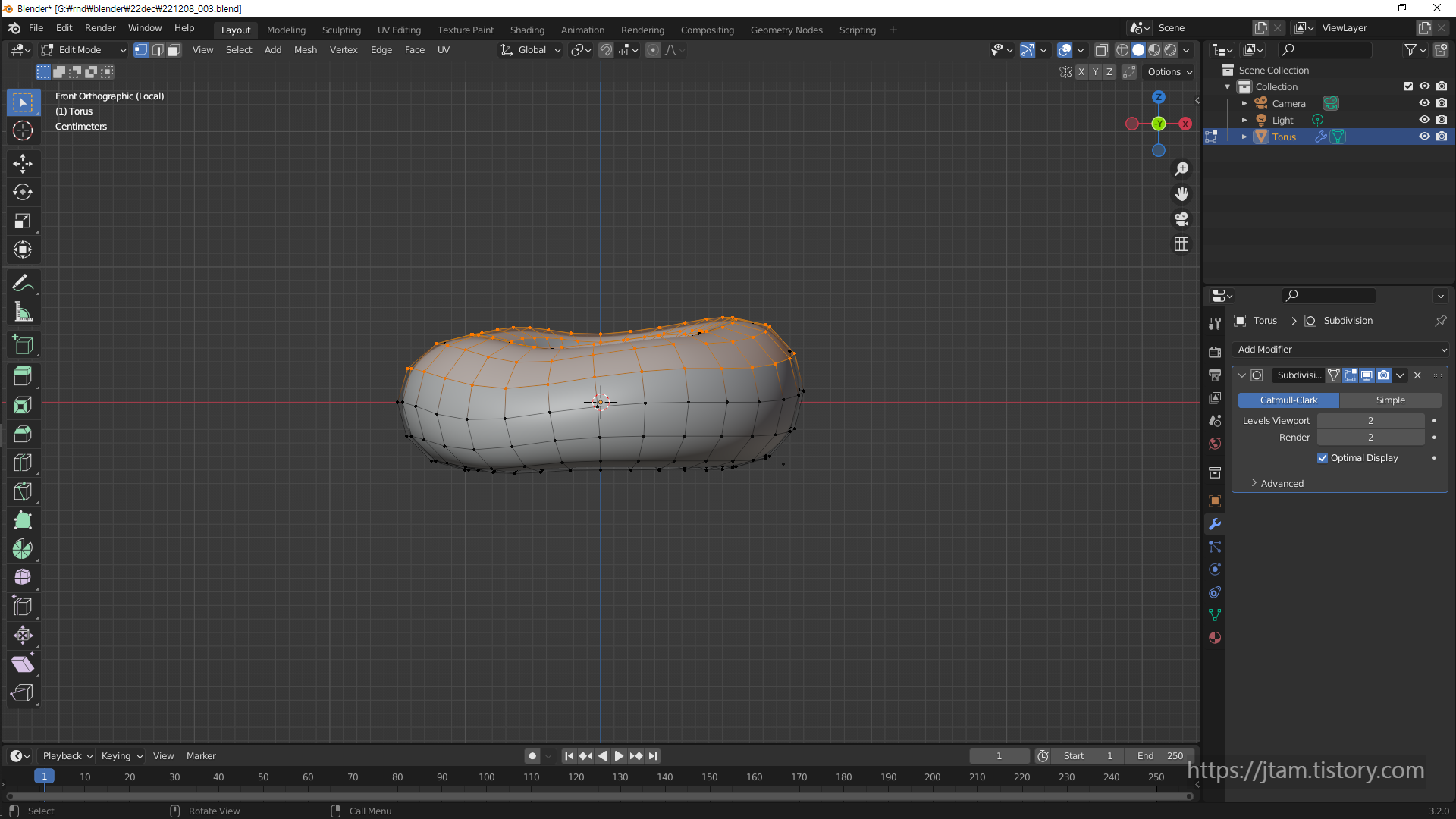Uncheck the Optimal Display checkbox

pyautogui.click(x=1323, y=458)
